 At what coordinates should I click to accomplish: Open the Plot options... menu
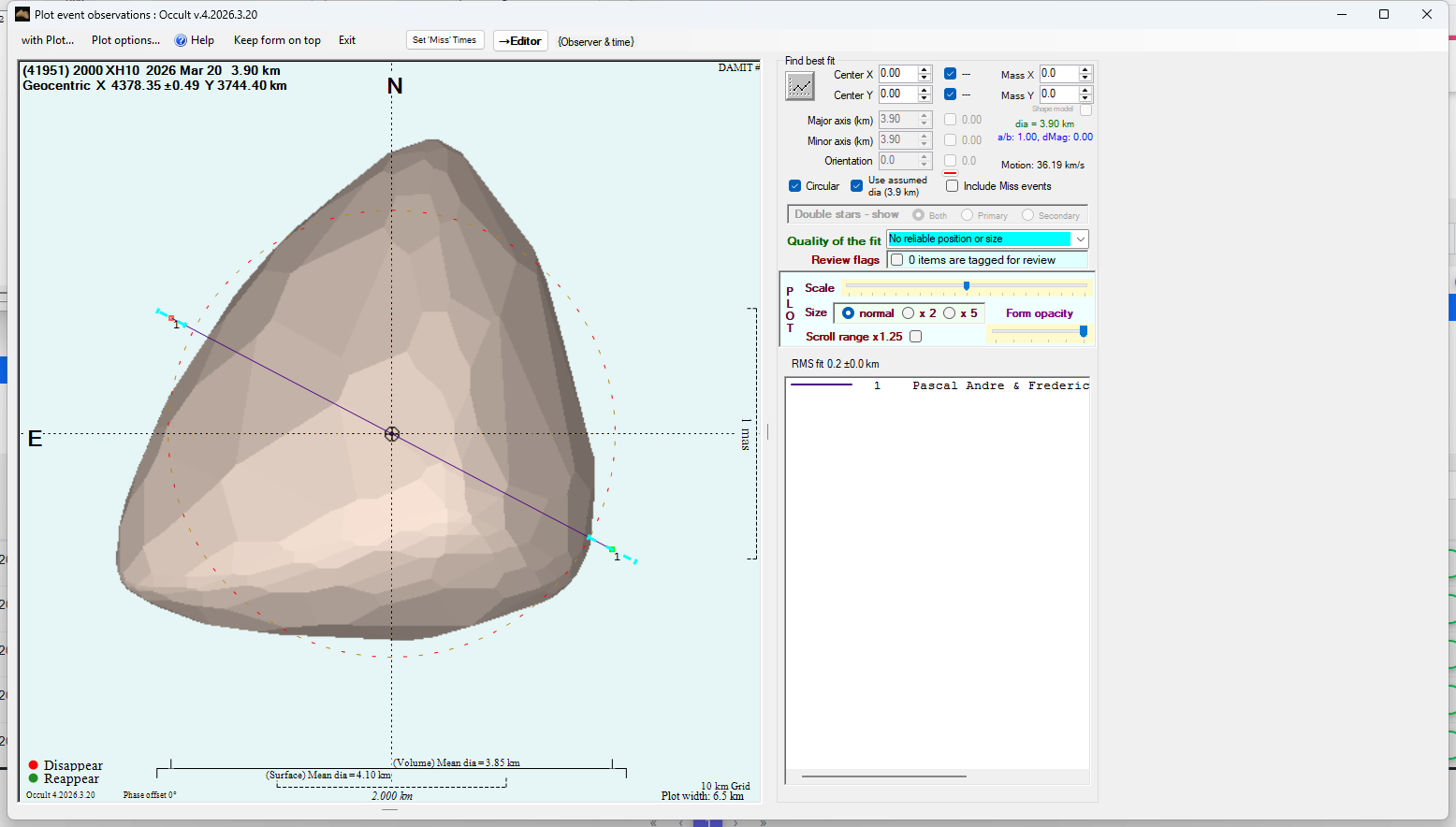pyautogui.click(x=125, y=40)
